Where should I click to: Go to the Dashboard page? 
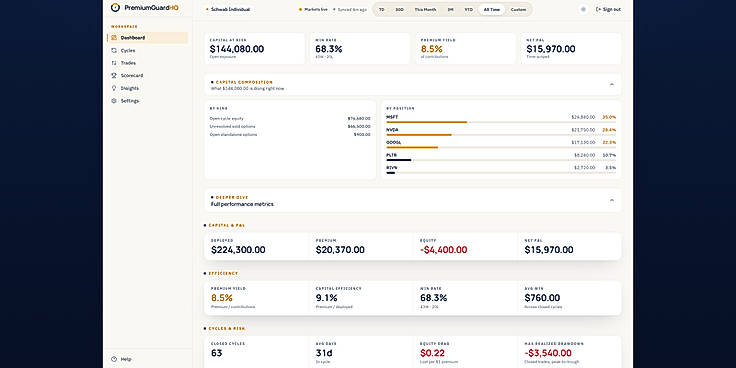pyautogui.click(x=147, y=38)
